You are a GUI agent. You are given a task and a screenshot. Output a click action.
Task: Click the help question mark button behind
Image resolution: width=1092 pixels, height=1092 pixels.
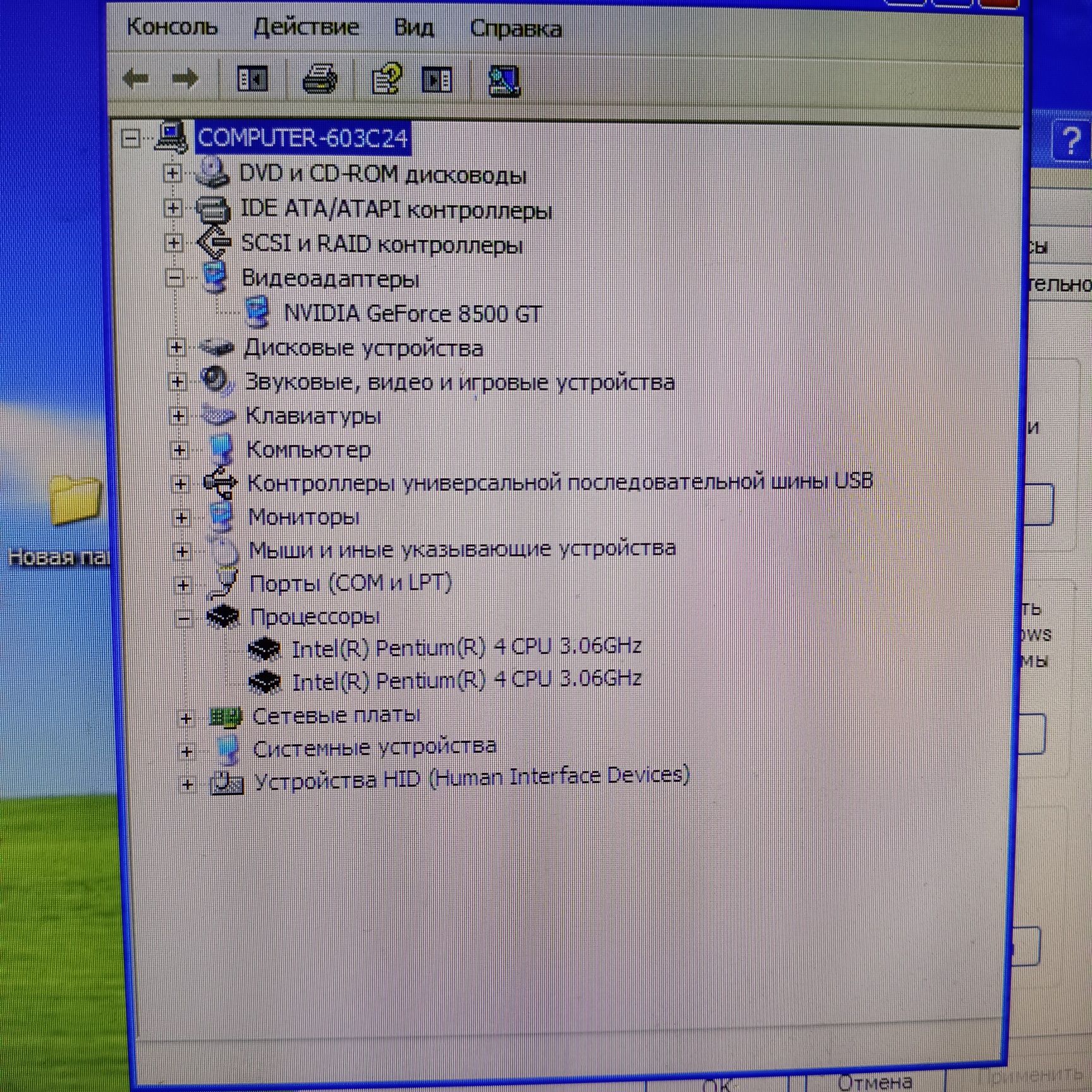coord(1071,140)
